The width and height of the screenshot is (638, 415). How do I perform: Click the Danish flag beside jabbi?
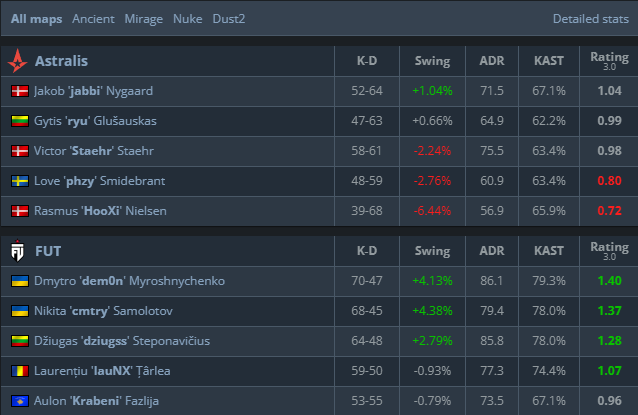pyautogui.click(x=19, y=91)
